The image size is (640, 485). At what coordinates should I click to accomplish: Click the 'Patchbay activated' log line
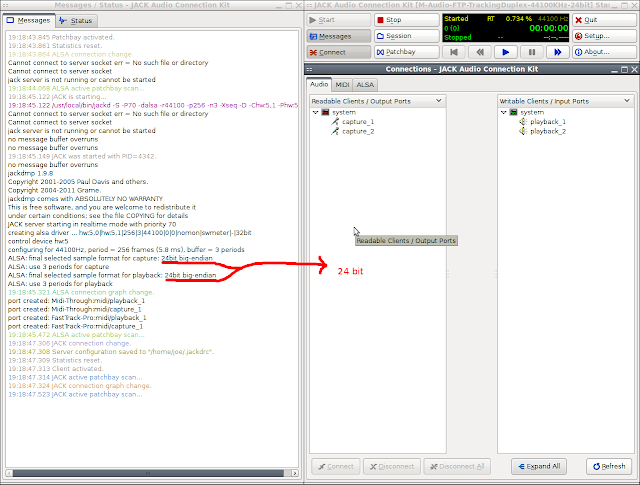pyautogui.click(x=61, y=37)
